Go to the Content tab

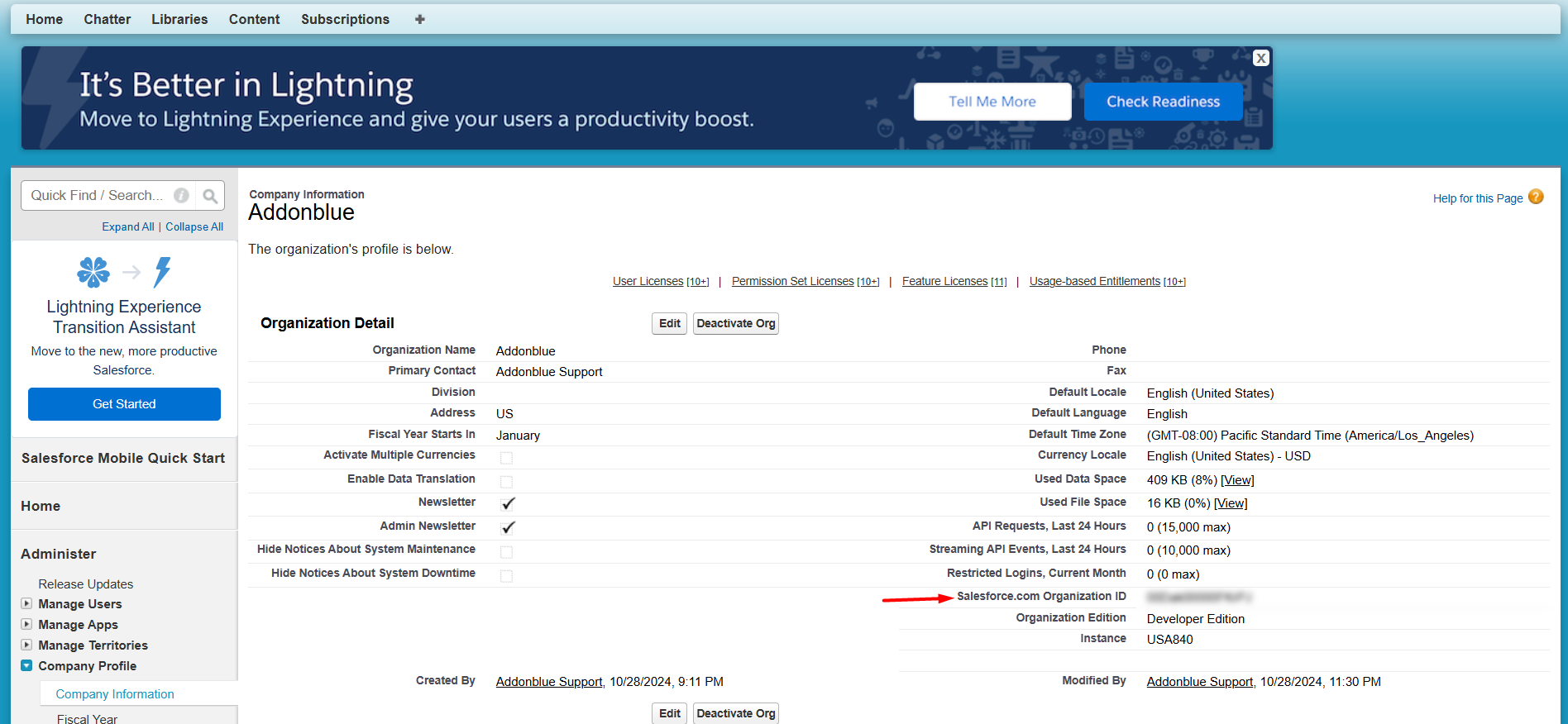[x=254, y=19]
